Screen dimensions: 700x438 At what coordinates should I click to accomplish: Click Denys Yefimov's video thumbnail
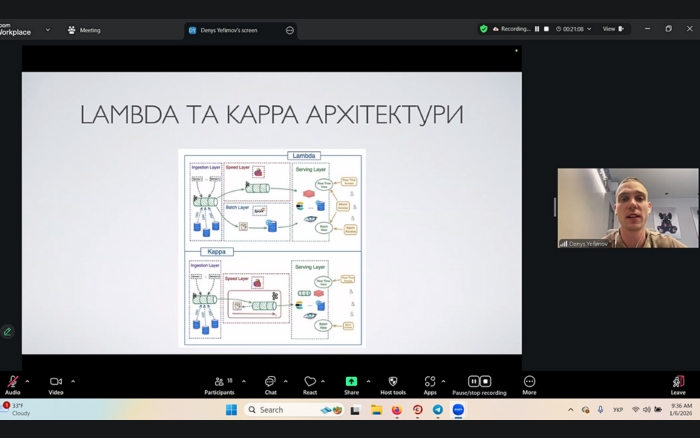(627, 208)
